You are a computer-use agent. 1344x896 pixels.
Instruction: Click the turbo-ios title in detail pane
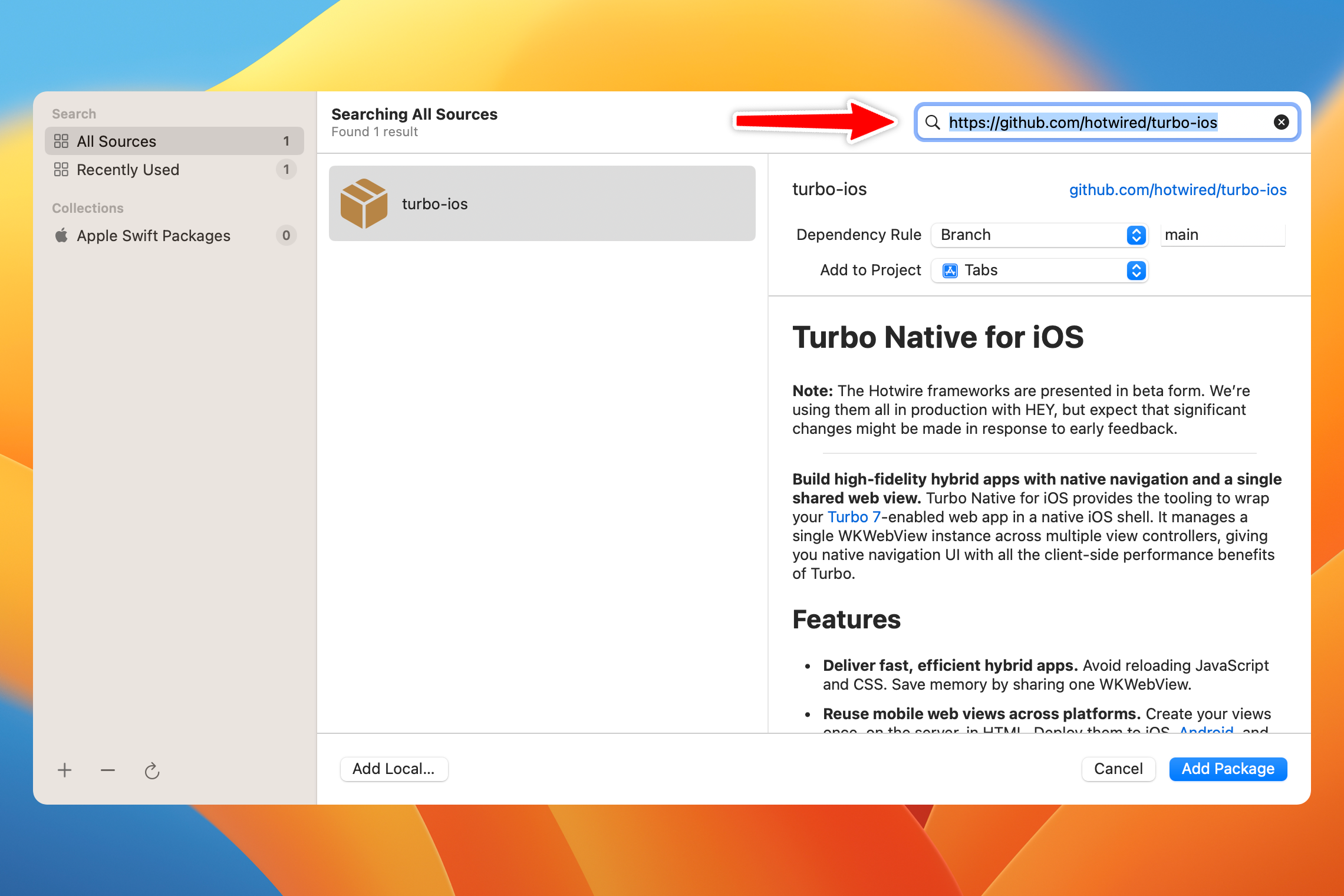click(829, 189)
